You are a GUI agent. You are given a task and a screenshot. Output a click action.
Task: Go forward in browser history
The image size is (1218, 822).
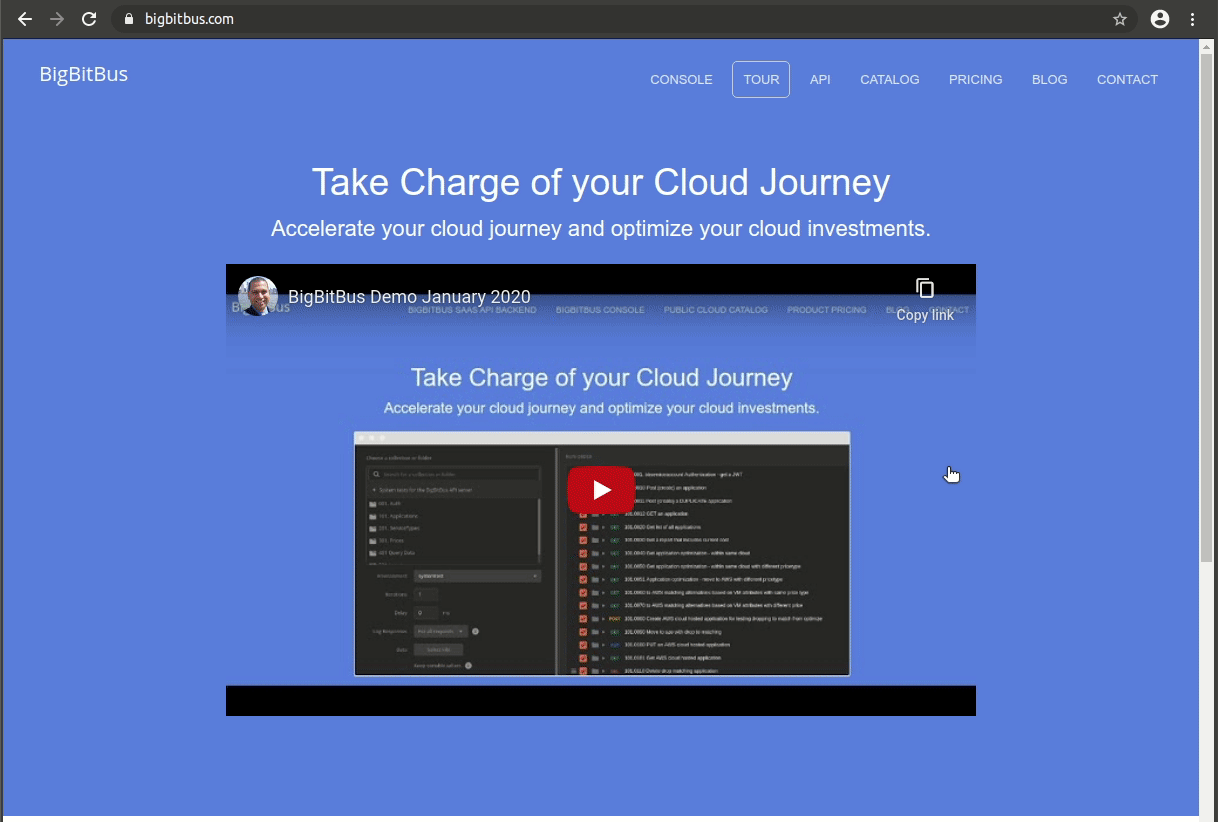57,19
